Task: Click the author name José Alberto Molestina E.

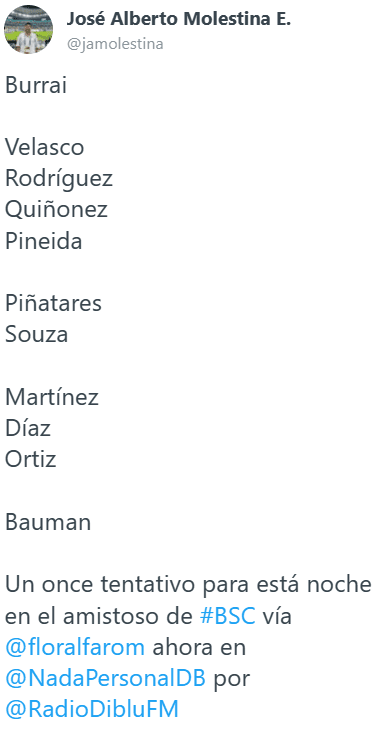Action: click(x=179, y=19)
